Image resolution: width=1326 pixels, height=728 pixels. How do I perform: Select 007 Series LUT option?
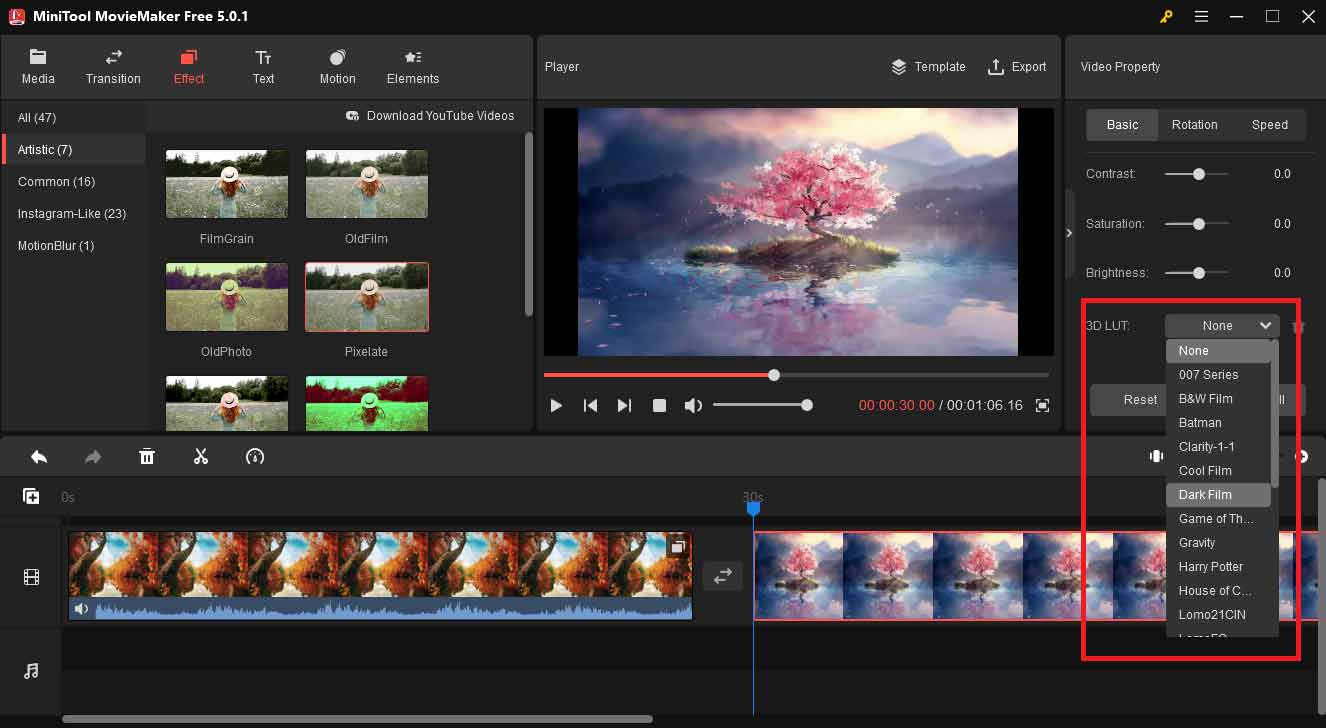(x=1218, y=375)
